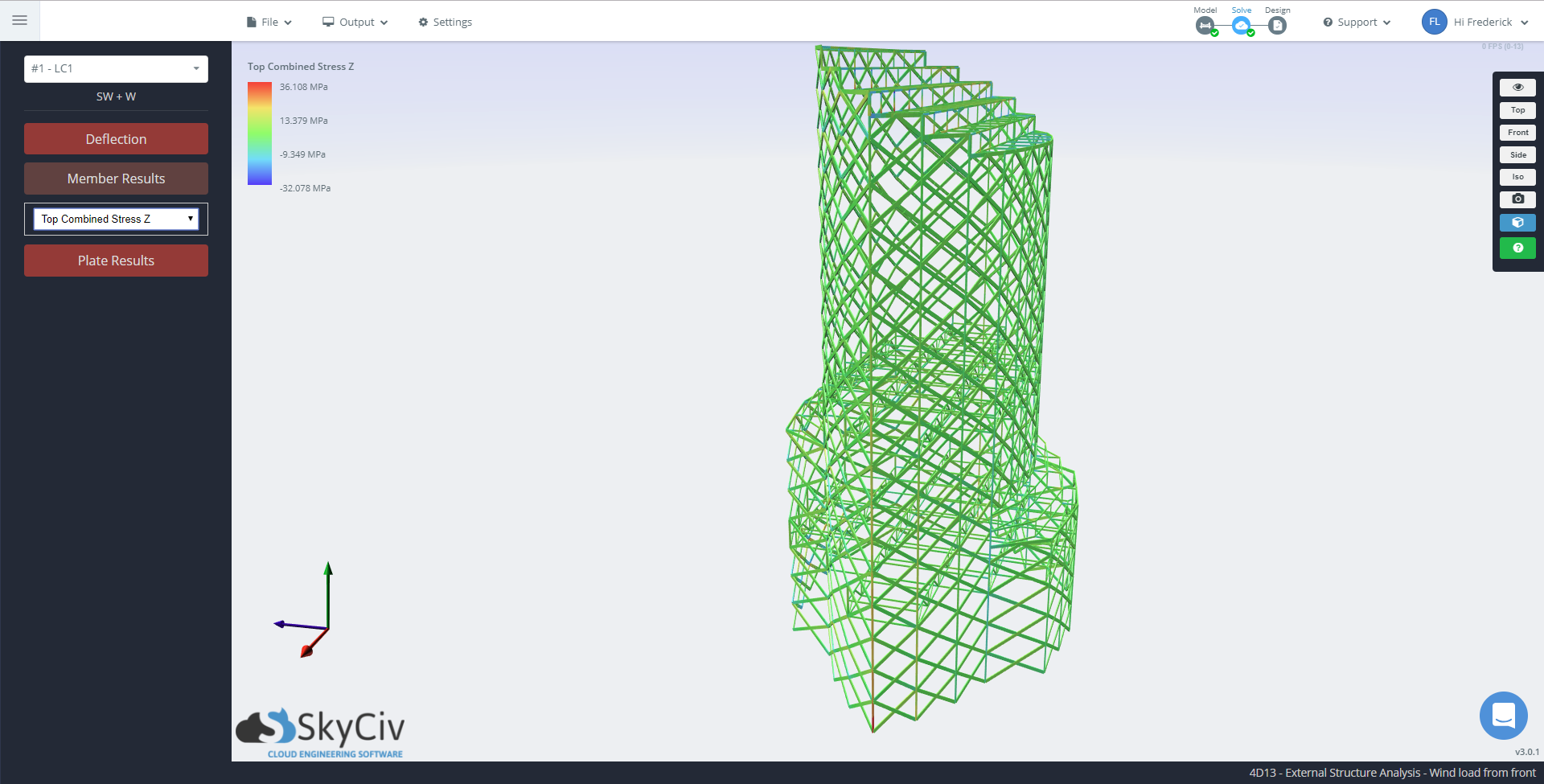1544x784 pixels.
Task: Open the File menu
Action: (269, 23)
